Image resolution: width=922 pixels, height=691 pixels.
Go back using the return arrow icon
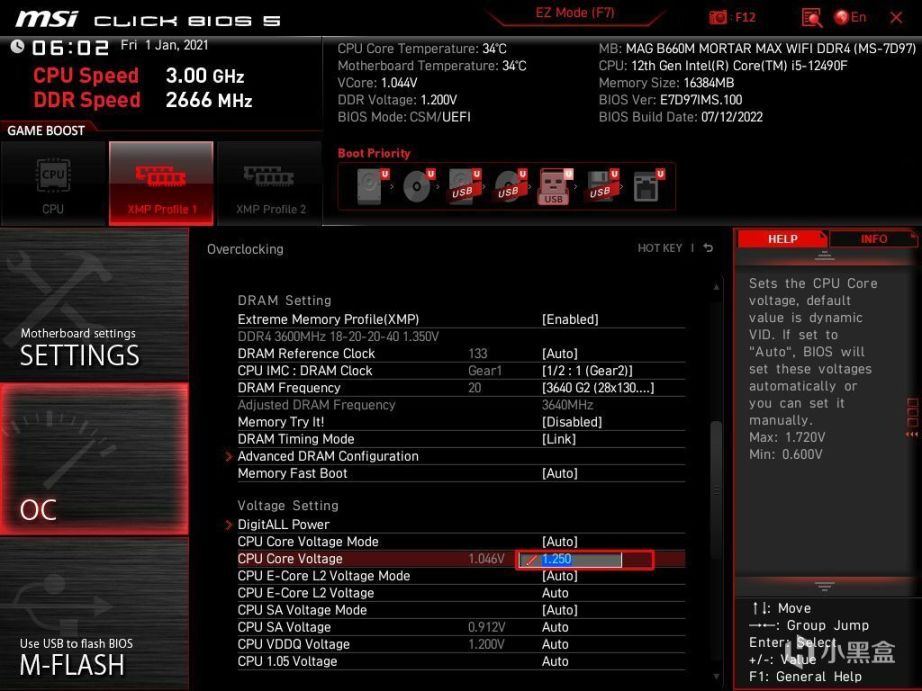tap(709, 248)
